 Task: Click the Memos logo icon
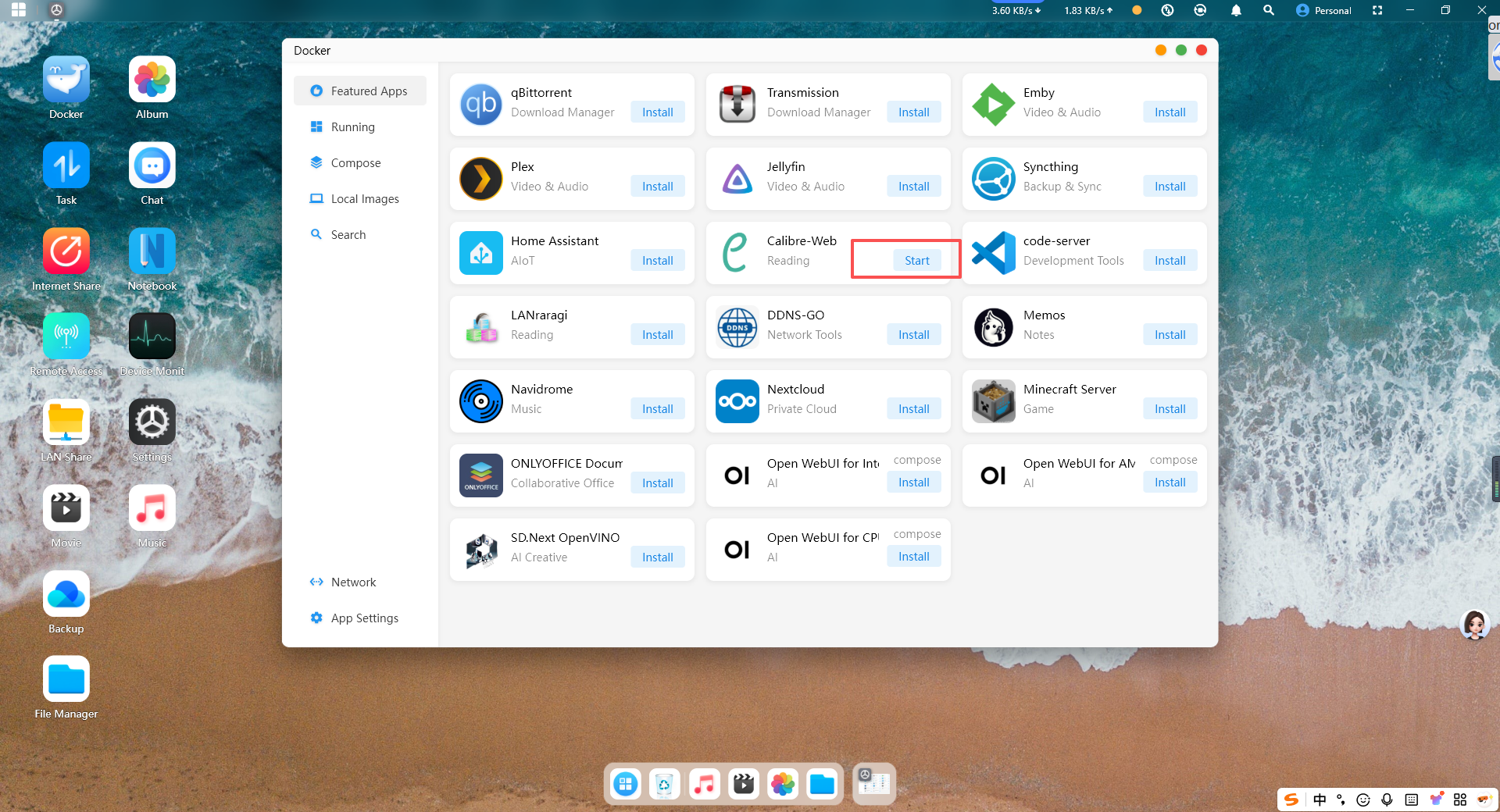pyautogui.click(x=994, y=327)
